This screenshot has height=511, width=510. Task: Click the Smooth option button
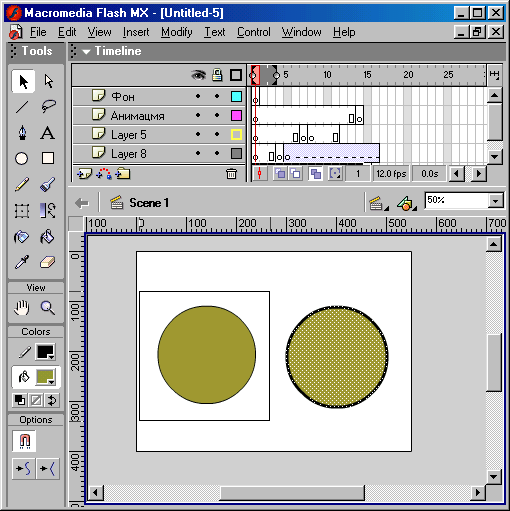pos(23,469)
